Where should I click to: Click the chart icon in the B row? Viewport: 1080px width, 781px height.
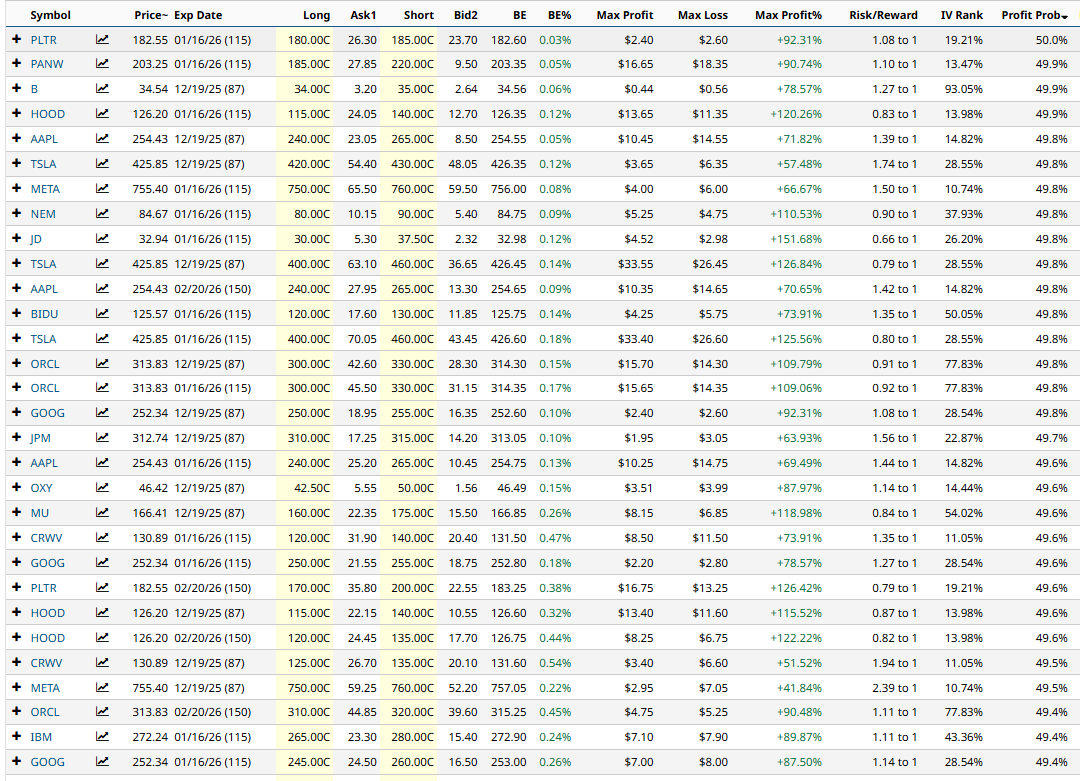(x=102, y=89)
